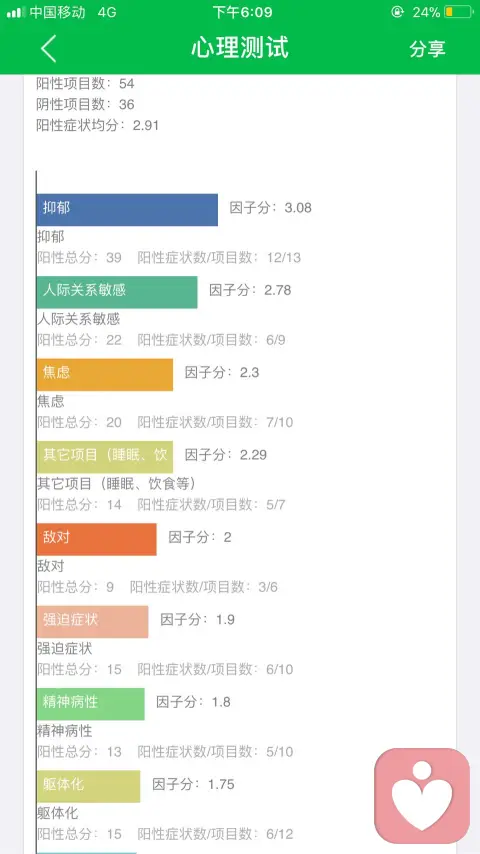The image size is (480, 854).
Task: Click the 分享 share button
Action: pyautogui.click(x=427, y=48)
